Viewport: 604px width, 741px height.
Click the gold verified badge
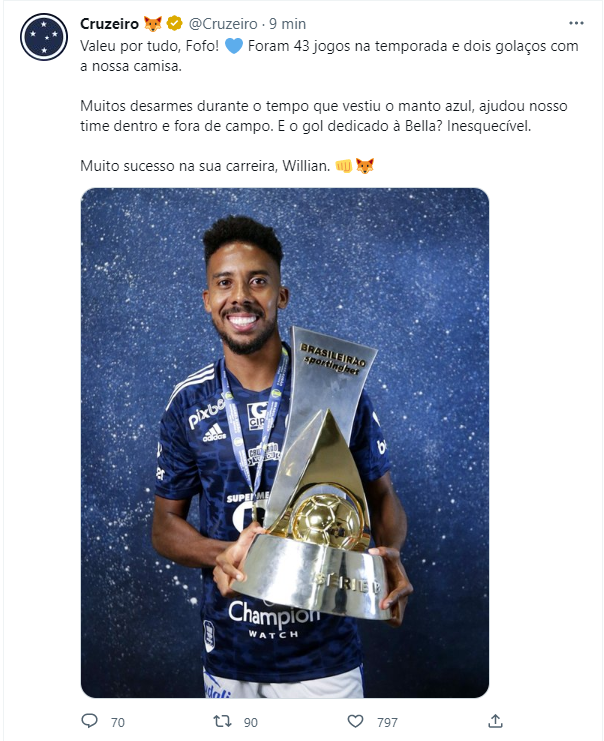coord(175,23)
